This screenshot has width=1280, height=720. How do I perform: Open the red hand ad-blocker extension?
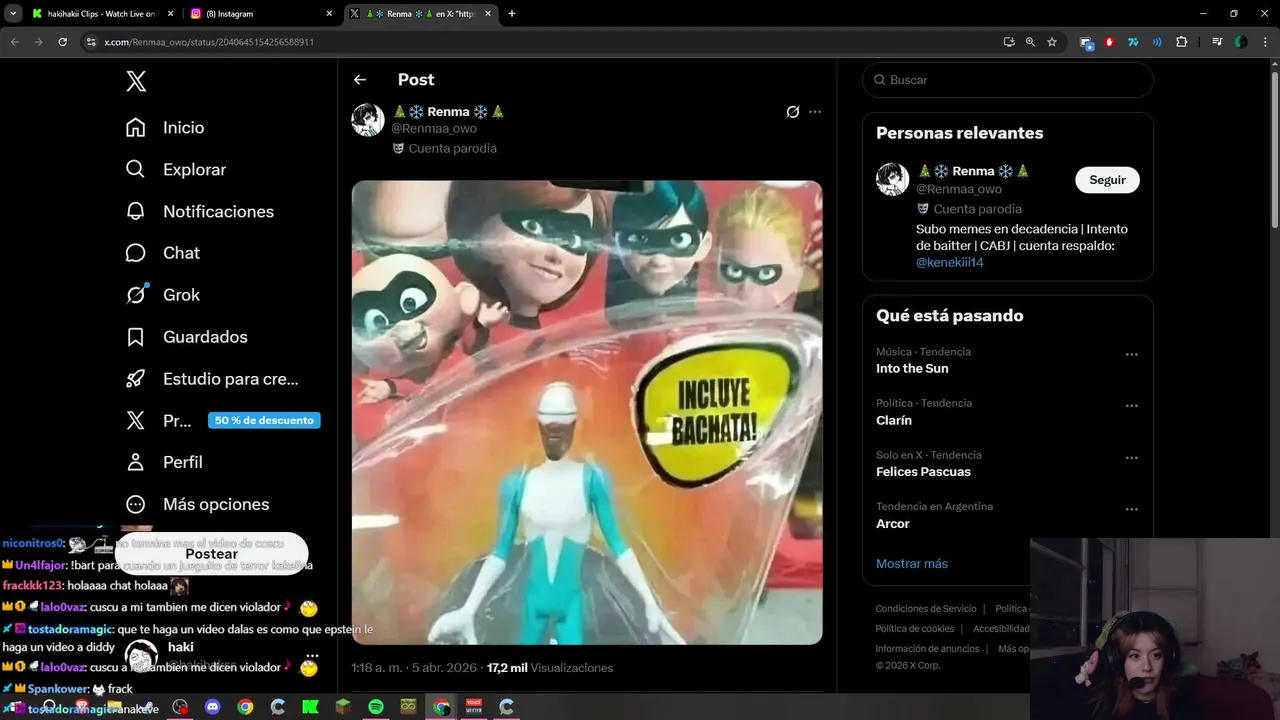click(x=1109, y=42)
